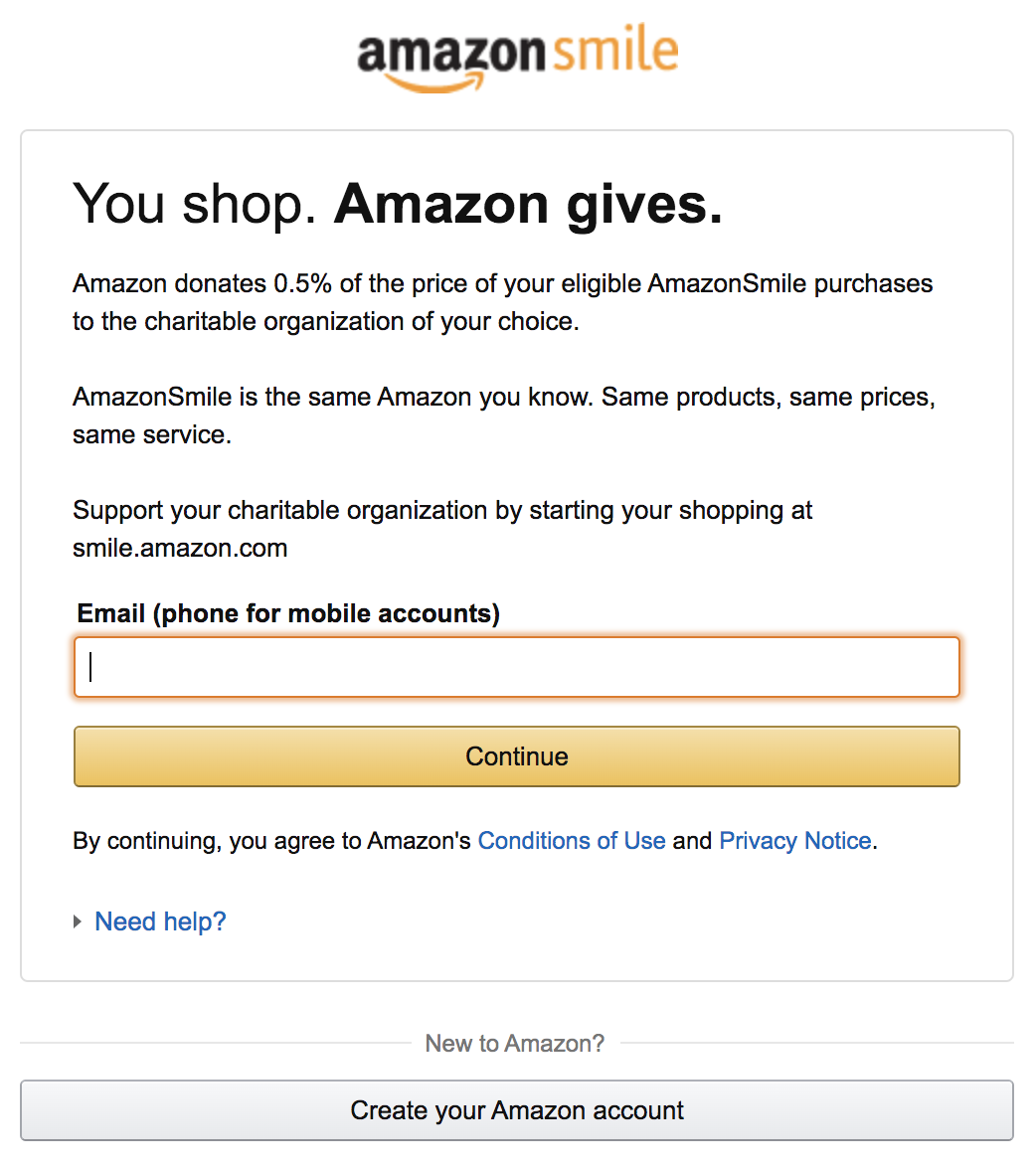Expand the Need help? disclosure triangle

[78, 922]
